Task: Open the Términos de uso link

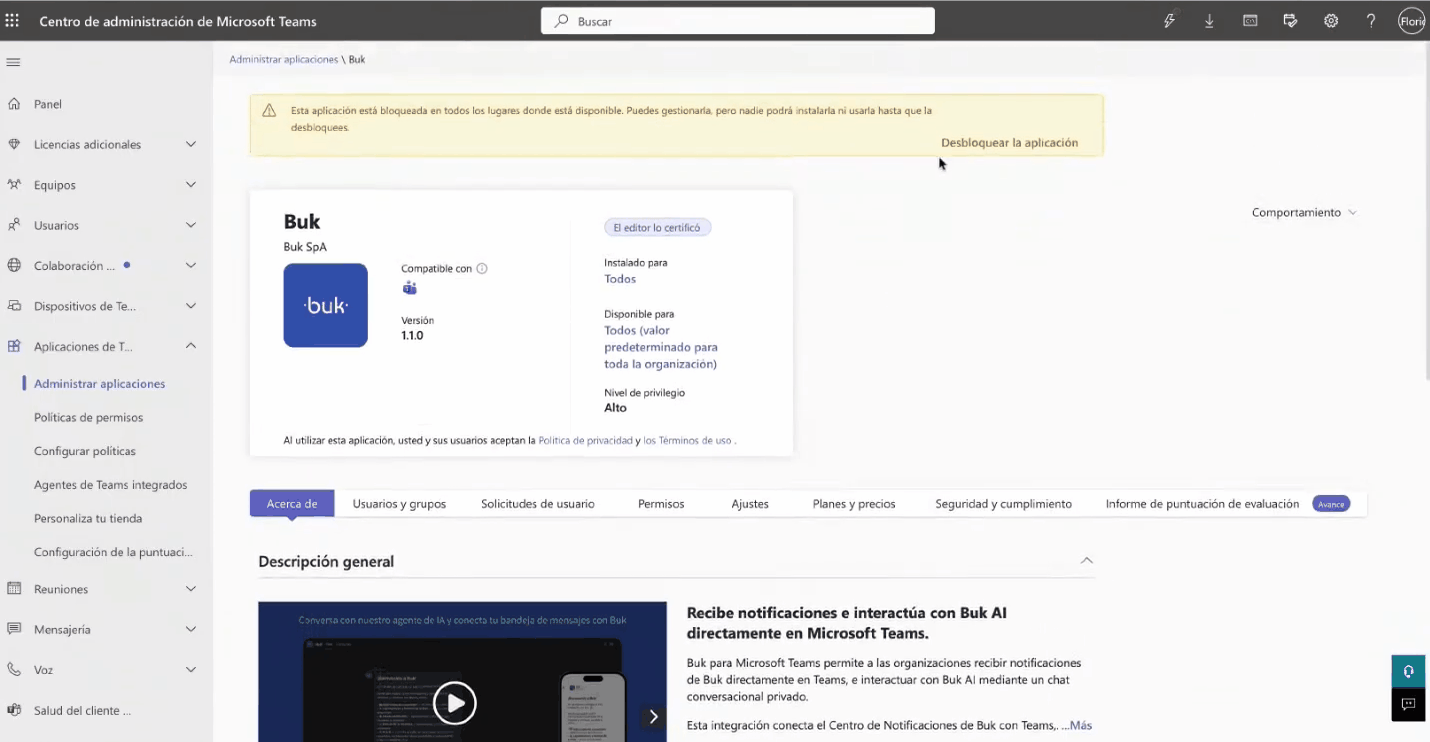Action: pyautogui.click(x=687, y=440)
